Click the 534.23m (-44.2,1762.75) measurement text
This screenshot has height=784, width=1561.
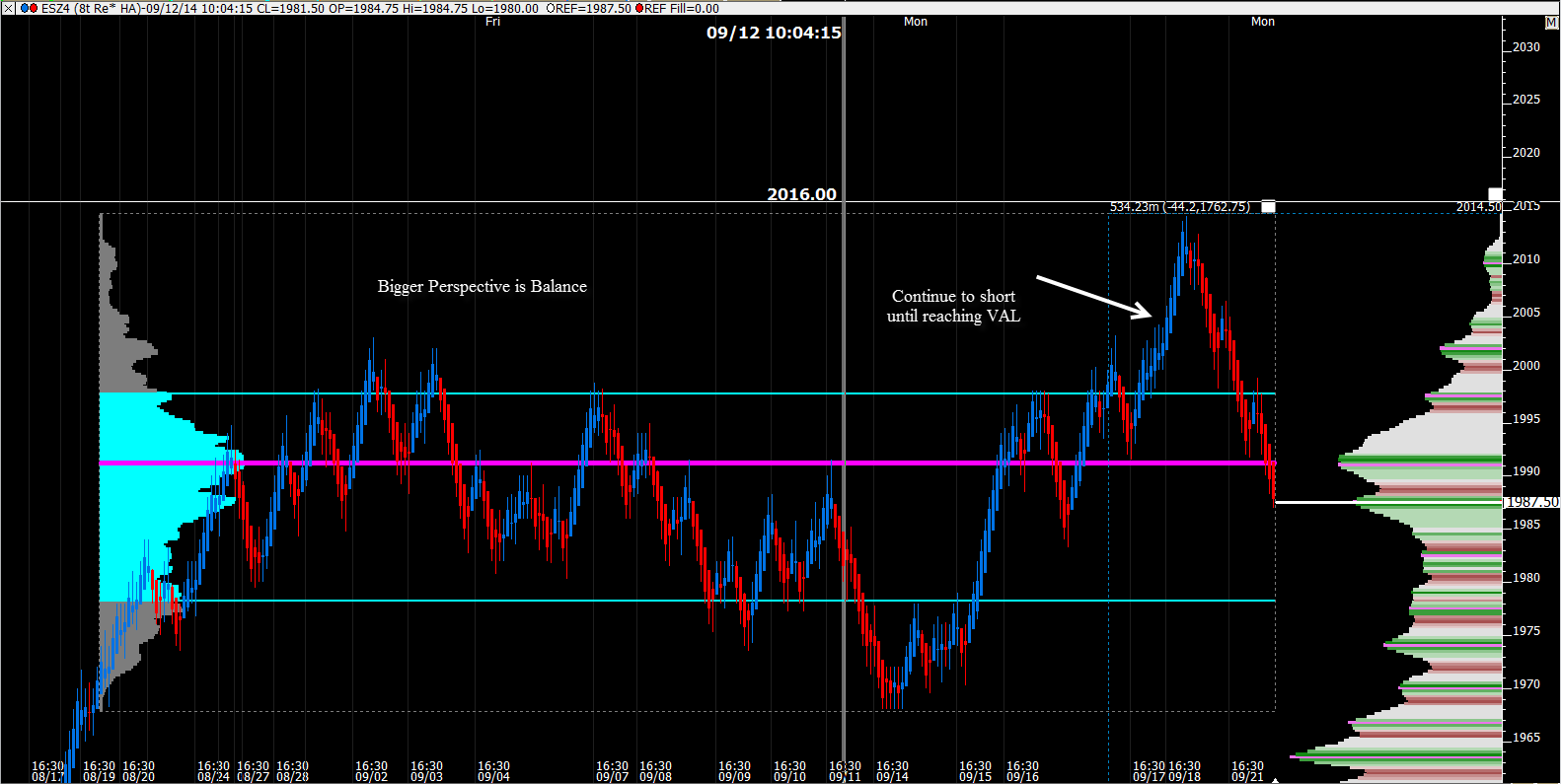(x=1180, y=207)
